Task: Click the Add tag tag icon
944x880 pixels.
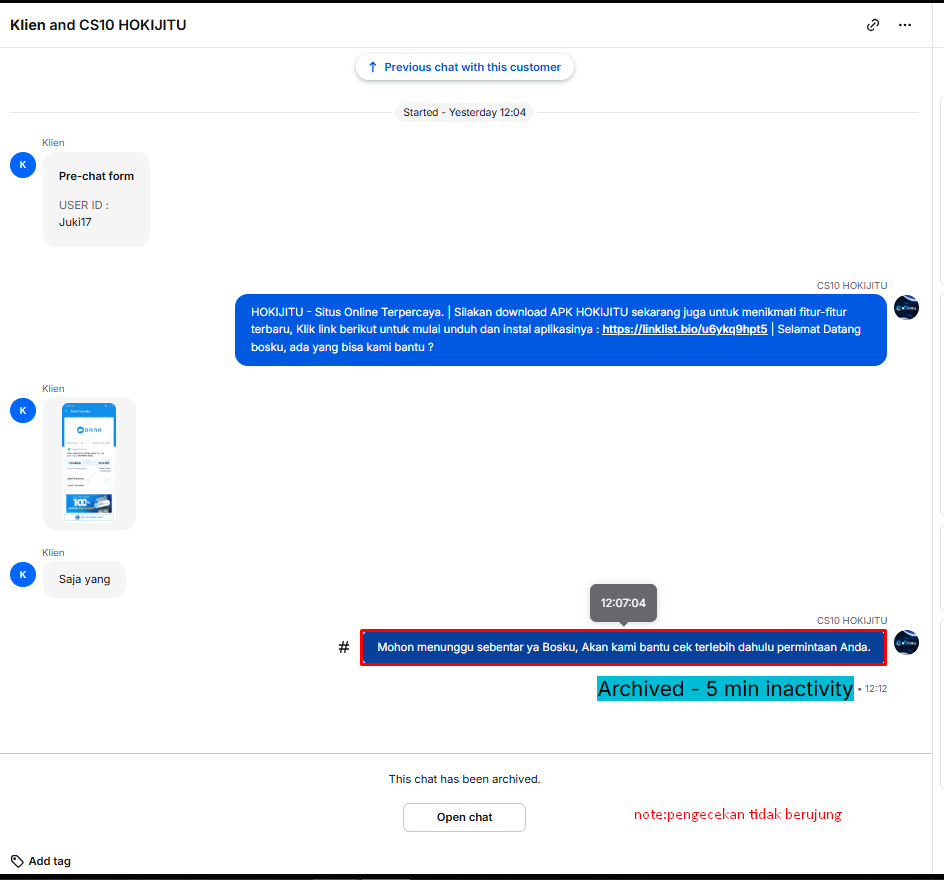Action: [x=17, y=861]
